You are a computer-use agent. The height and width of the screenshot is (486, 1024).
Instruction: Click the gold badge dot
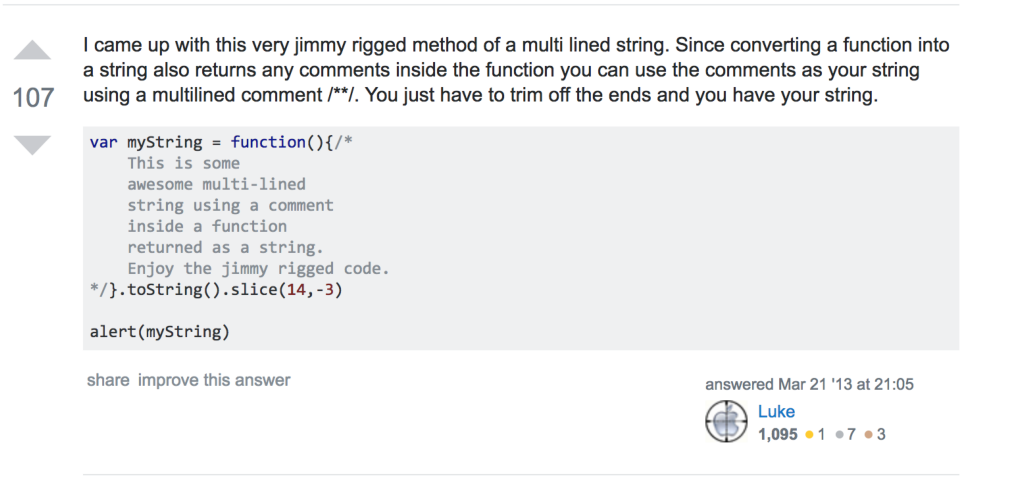[x=810, y=434]
